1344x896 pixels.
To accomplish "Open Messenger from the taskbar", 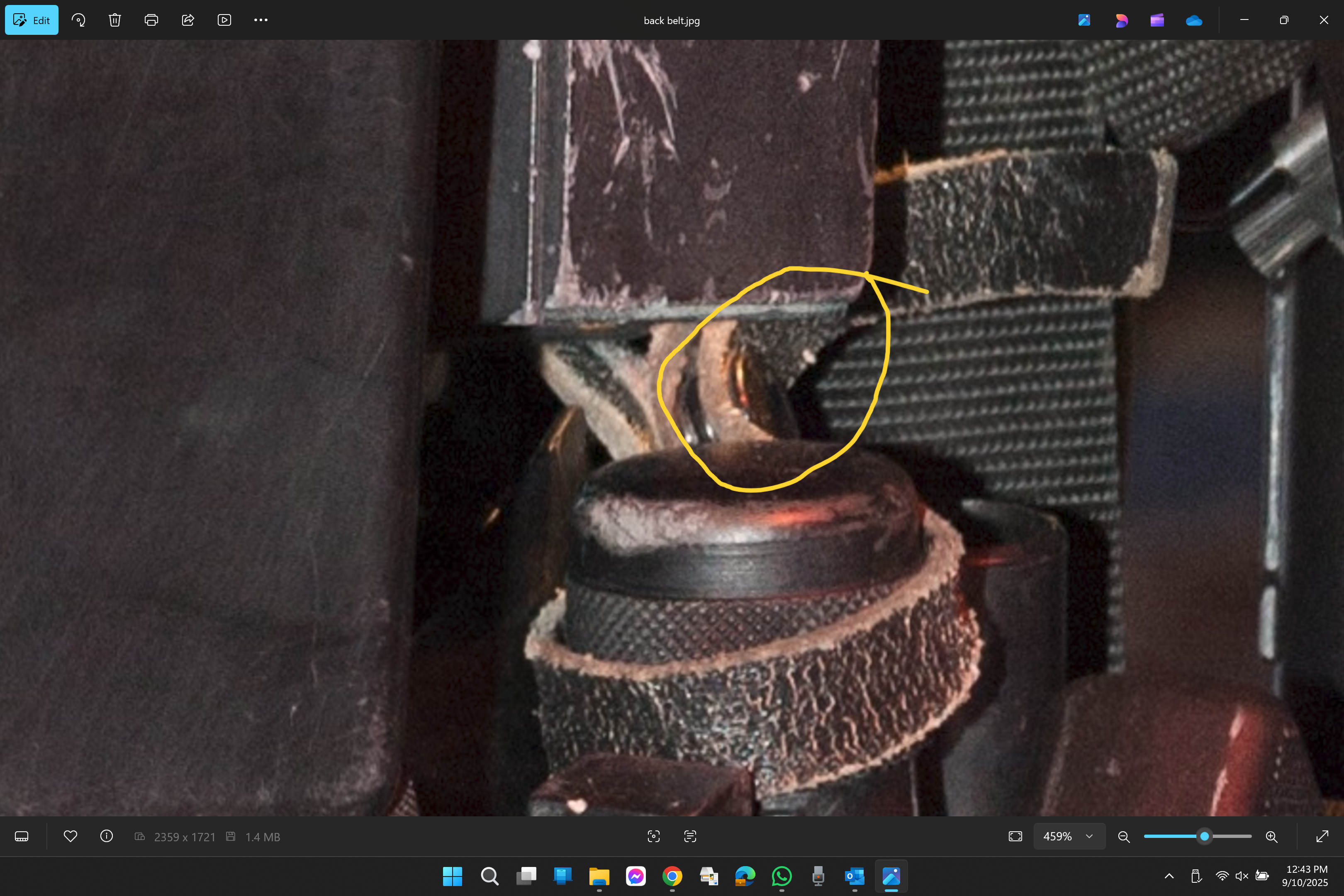I will [x=636, y=876].
